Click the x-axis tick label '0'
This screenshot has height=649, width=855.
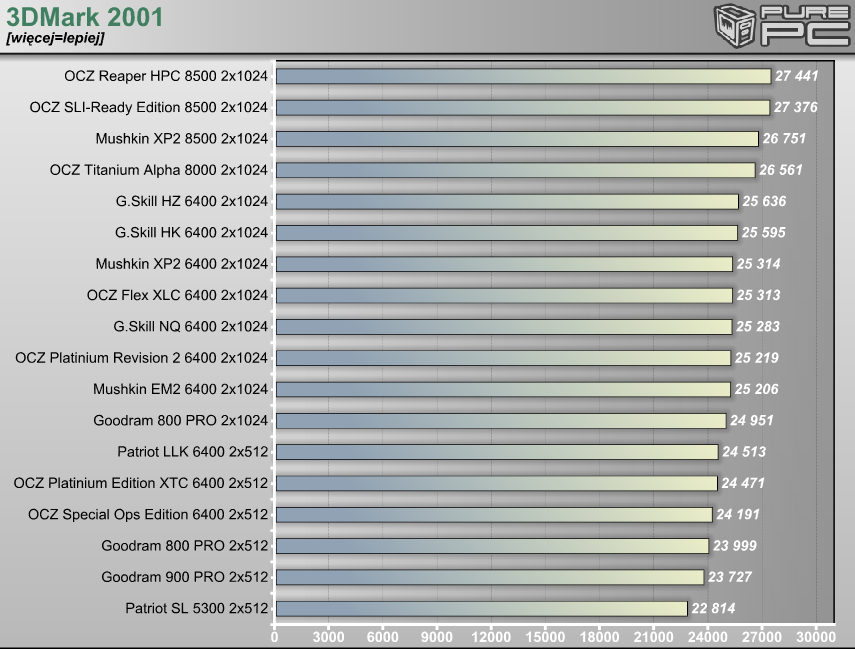[x=274, y=637]
